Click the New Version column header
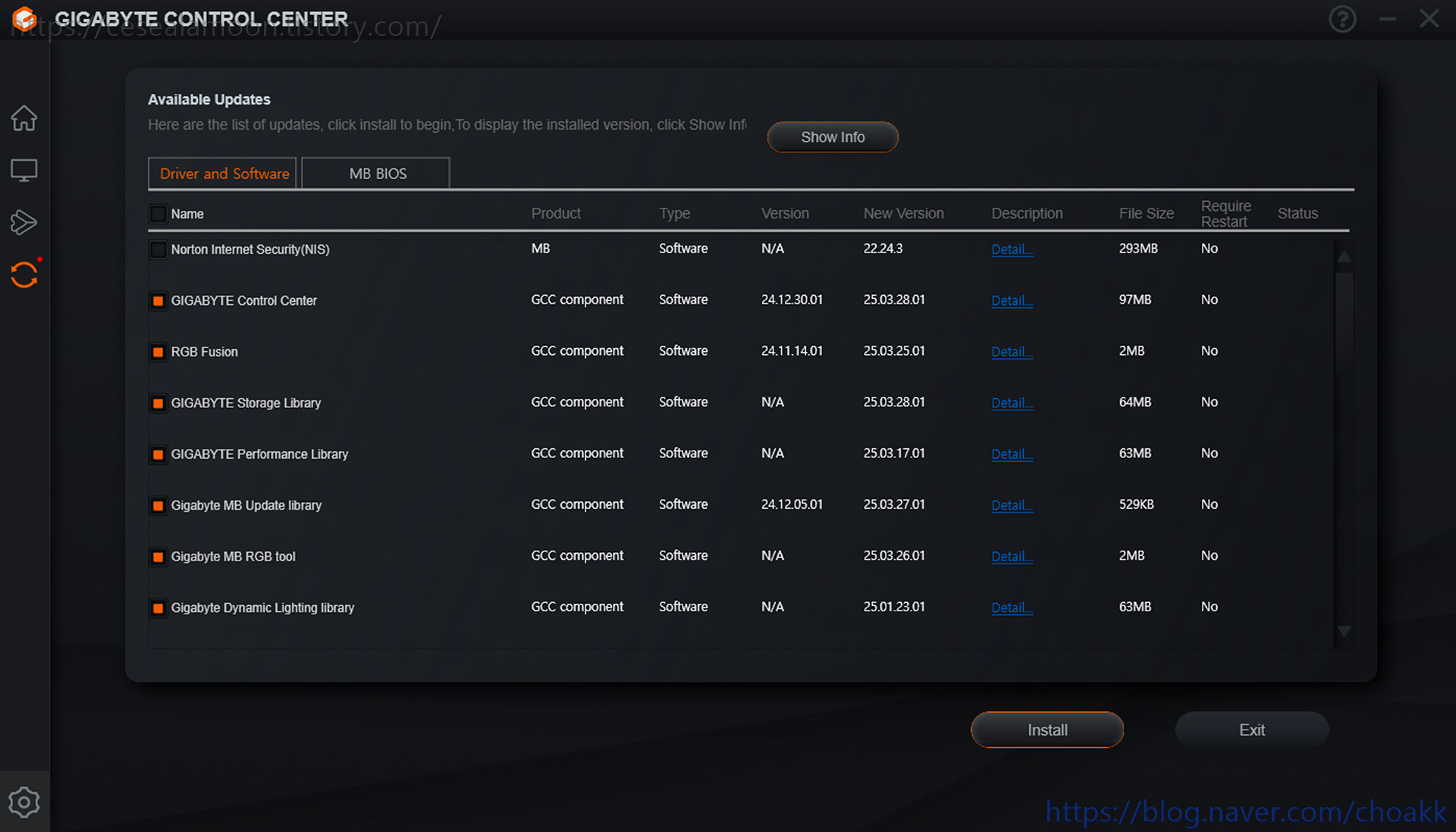This screenshot has height=832, width=1456. click(903, 214)
